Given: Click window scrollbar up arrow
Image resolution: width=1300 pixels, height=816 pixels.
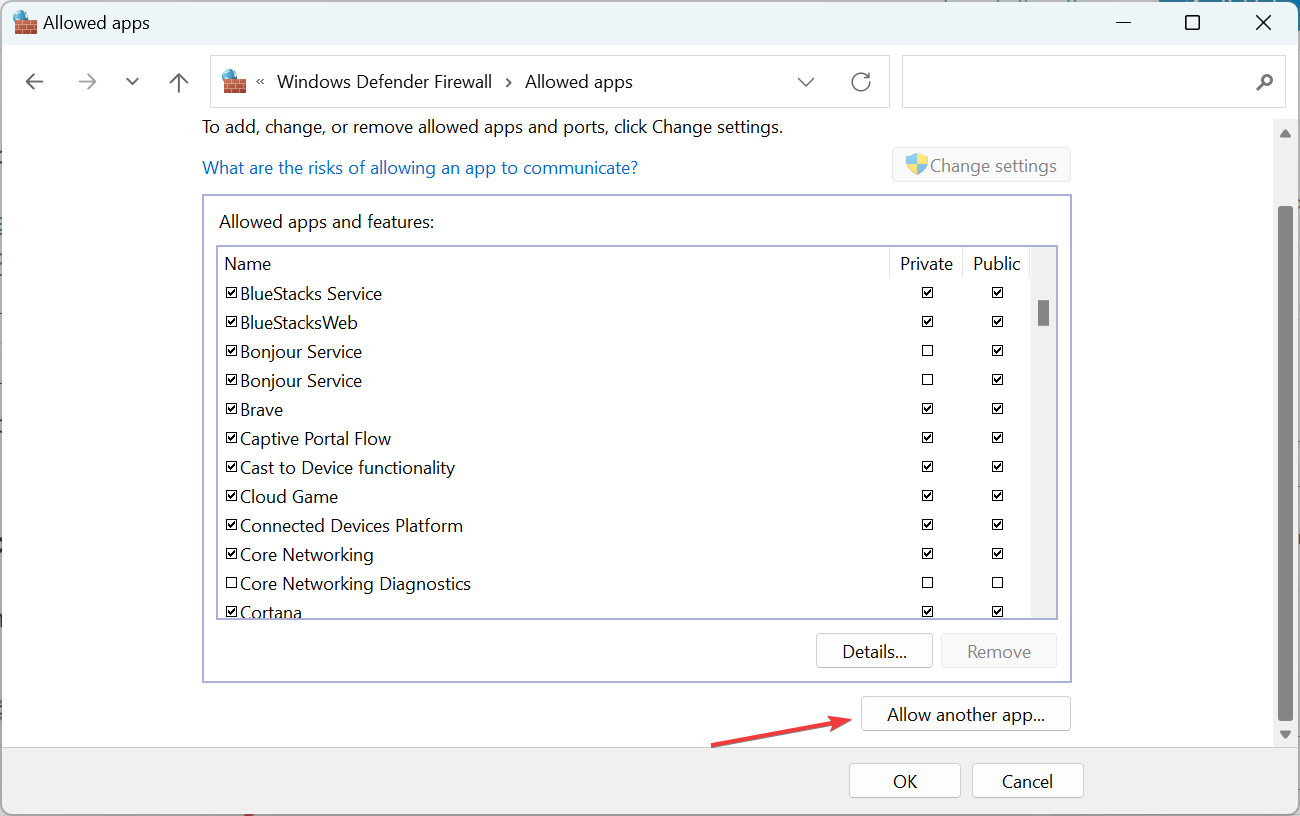Looking at the screenshot, I should coord(1286,133).
